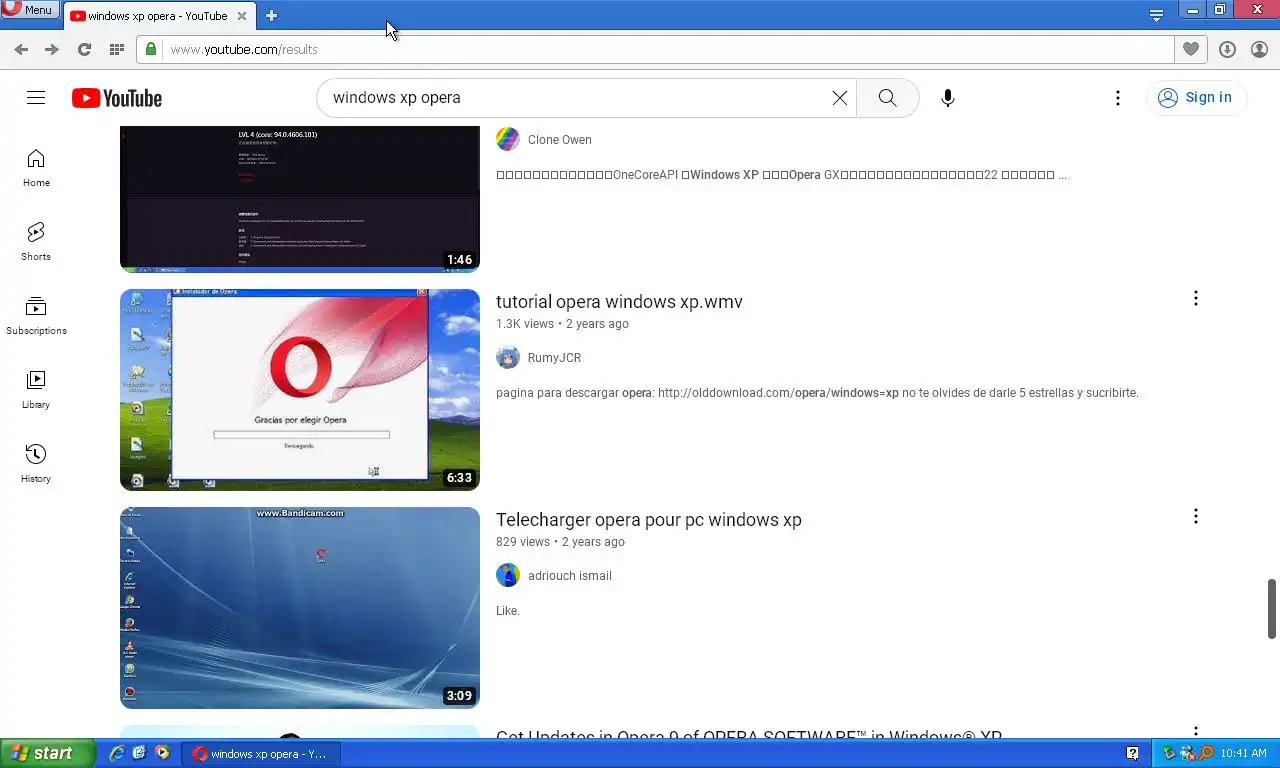Click the pagina para descargar opera description

(x=817, y=393)
